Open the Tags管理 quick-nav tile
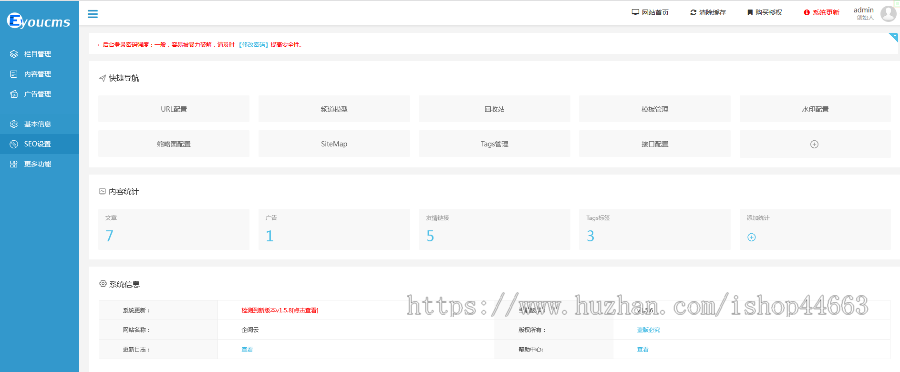 point(494,144)
